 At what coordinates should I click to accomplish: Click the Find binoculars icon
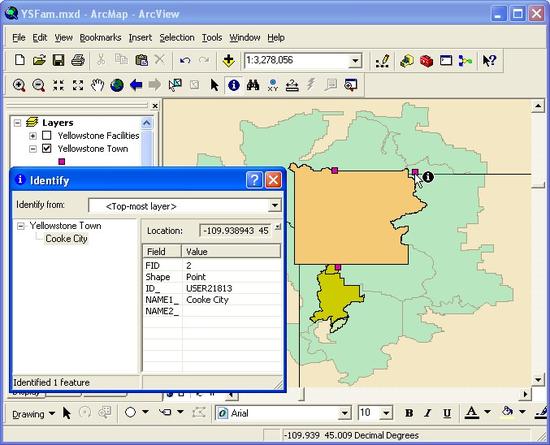[x=253, y=85]
